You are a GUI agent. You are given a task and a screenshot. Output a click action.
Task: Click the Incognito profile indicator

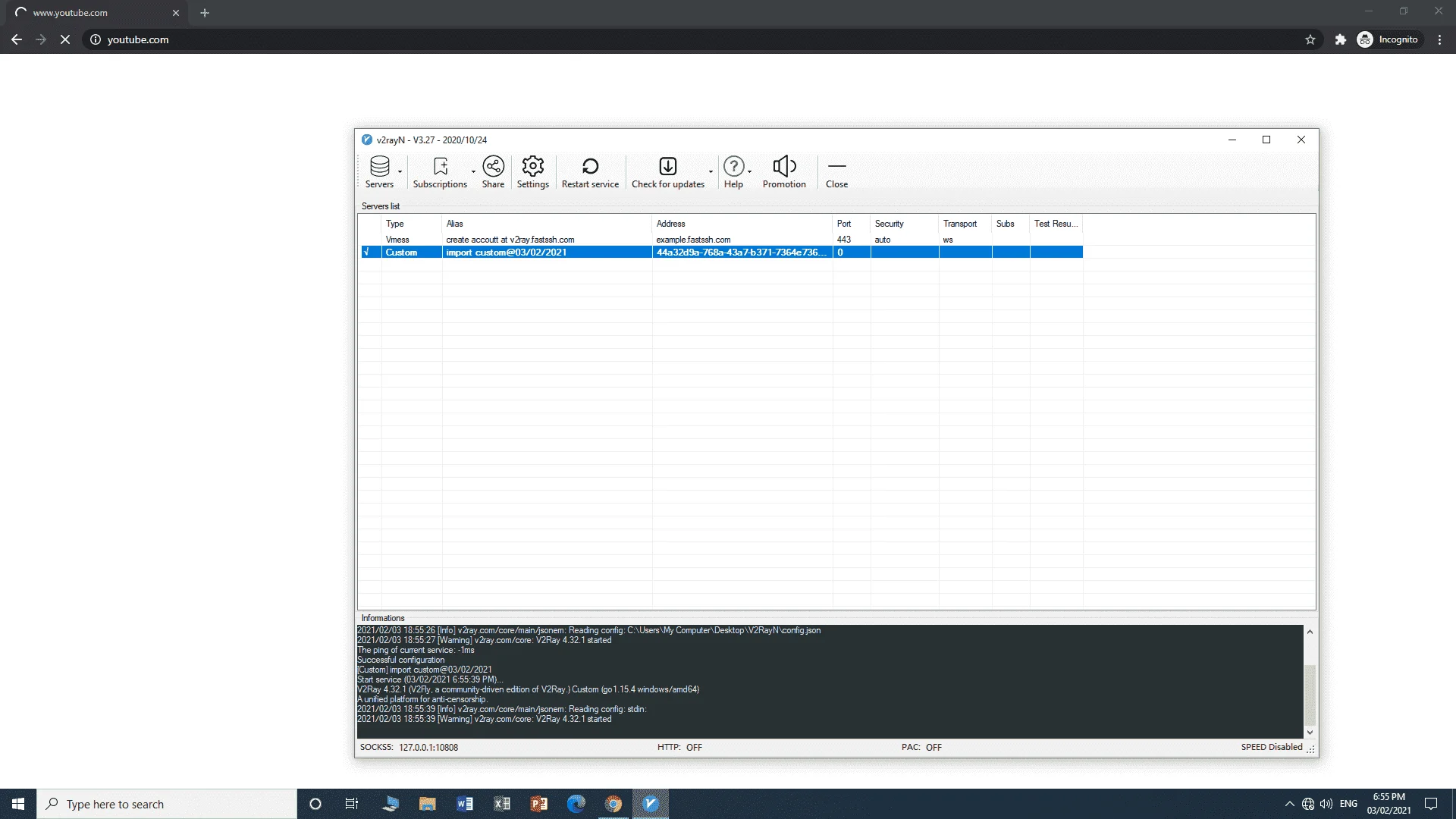(x=1389, y=39)
